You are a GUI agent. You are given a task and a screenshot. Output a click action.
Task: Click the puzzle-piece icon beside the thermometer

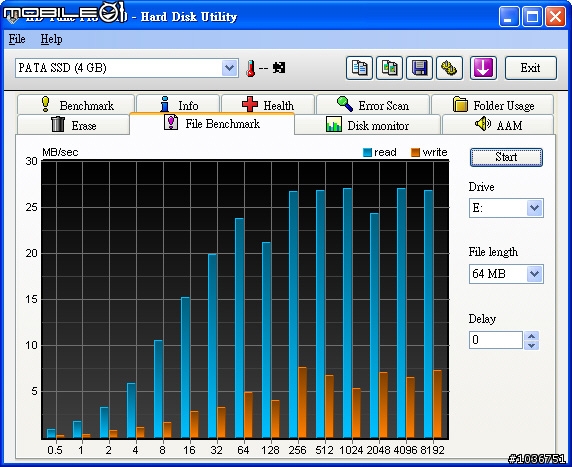click(x=279, y=67)
